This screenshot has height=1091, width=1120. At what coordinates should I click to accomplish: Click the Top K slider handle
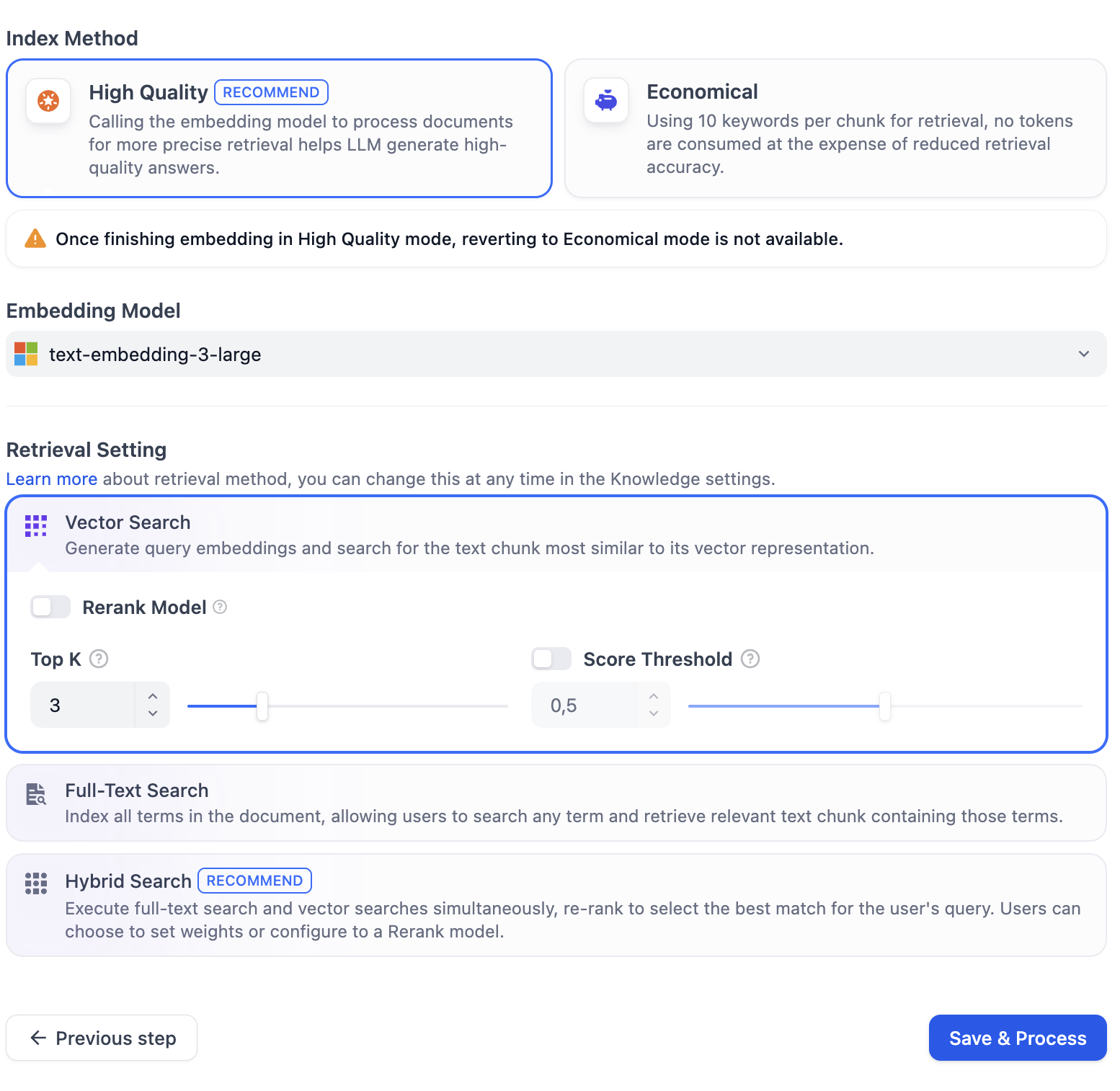(x=262, y=706)
